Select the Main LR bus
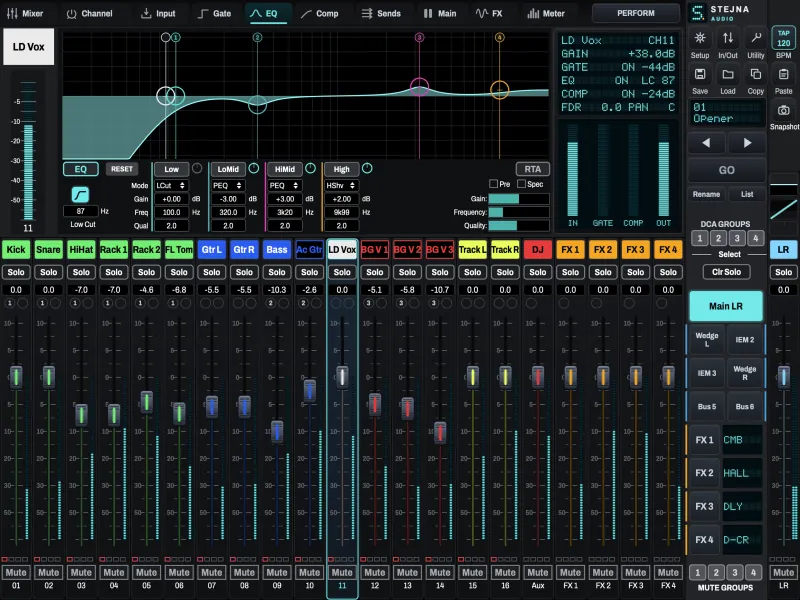This screenshot has width=800, height=600. tap(726, 306)
